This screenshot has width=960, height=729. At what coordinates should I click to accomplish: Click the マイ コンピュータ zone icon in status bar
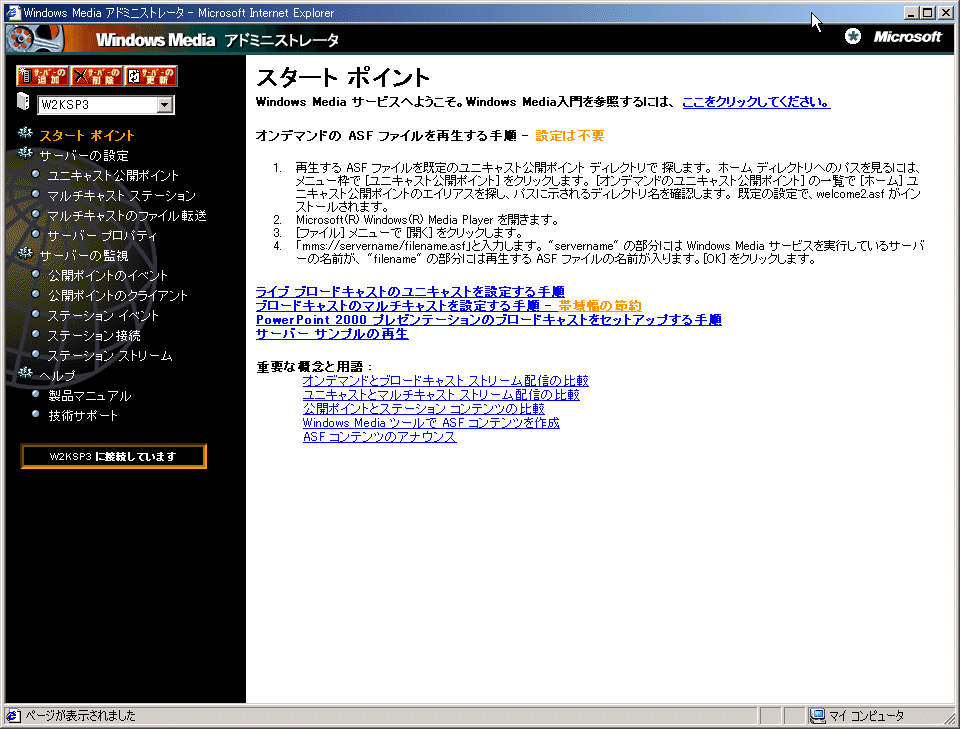(817, 716)
